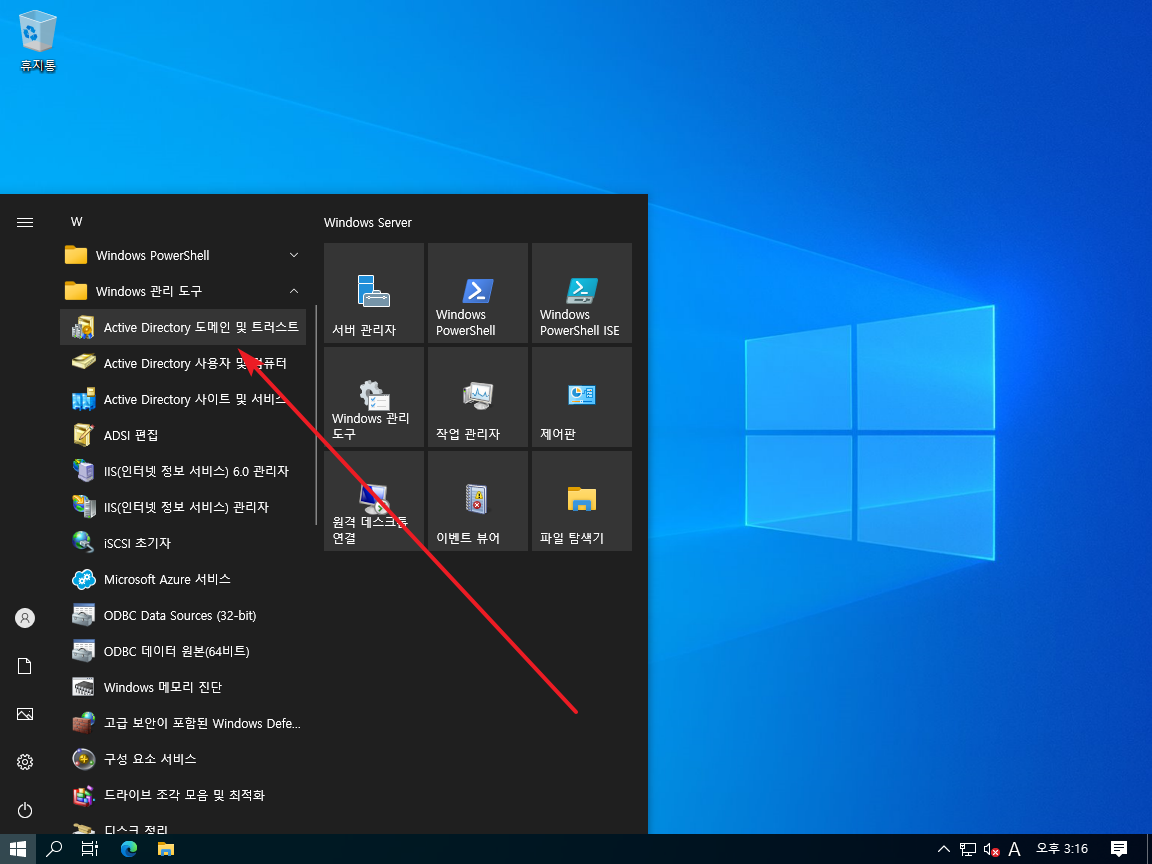Open Documents from Start menu sidebar
1152x864 pixels.
(25, 666)
